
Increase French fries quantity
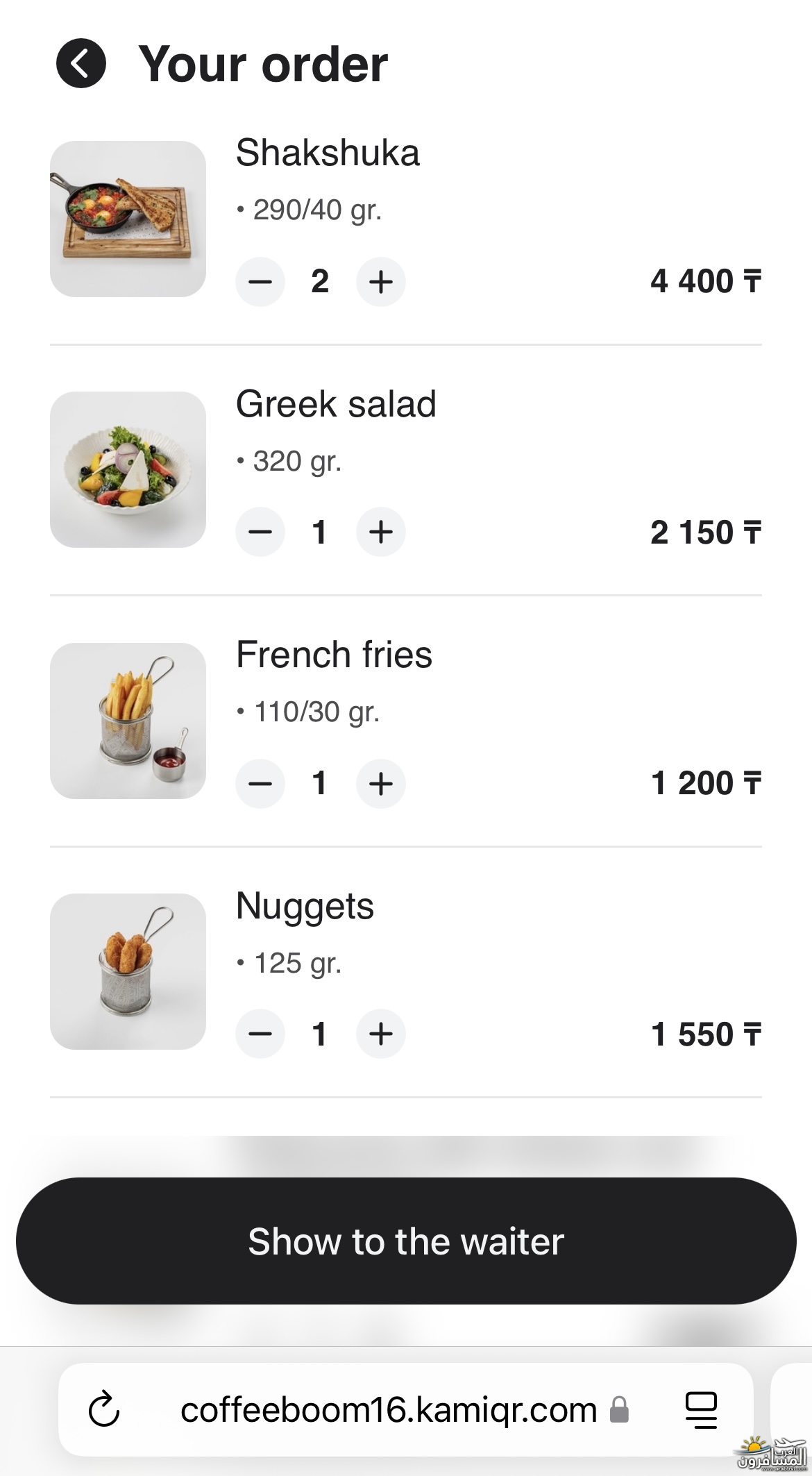[x=381, y=784]
